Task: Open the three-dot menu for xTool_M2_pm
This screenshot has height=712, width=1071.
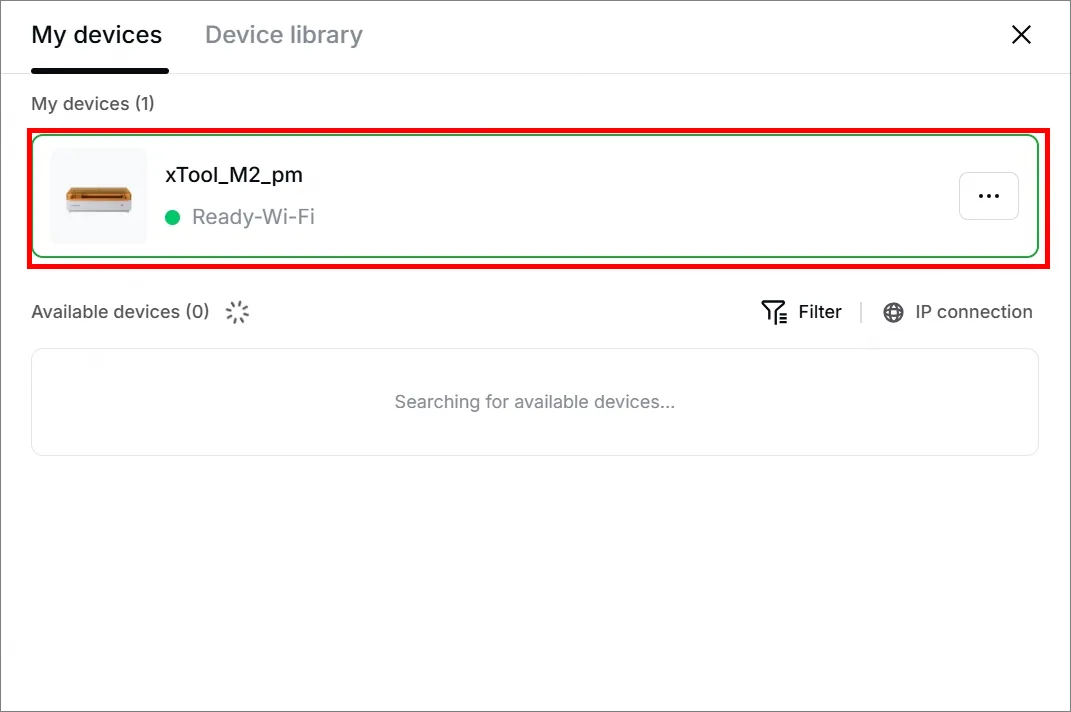Action: click(x=988, y=196)
